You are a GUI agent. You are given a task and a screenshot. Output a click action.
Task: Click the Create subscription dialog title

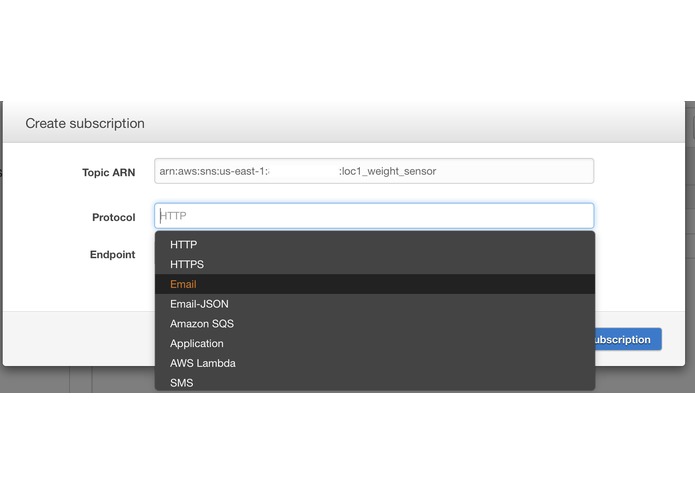(x=85, y=123)
